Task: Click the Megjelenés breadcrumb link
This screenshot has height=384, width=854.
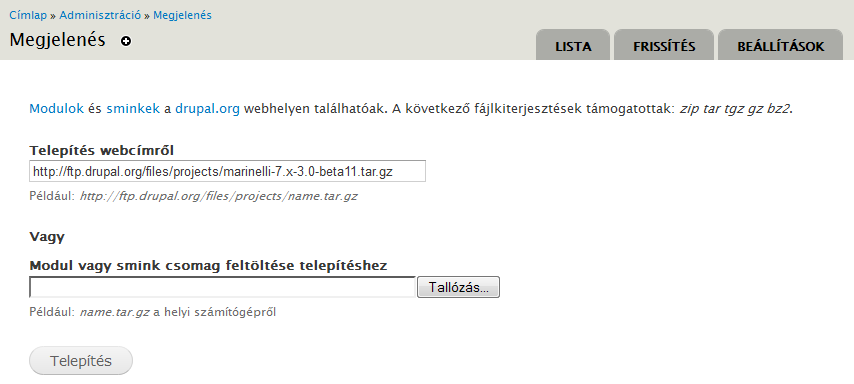Action: [182, 15]
